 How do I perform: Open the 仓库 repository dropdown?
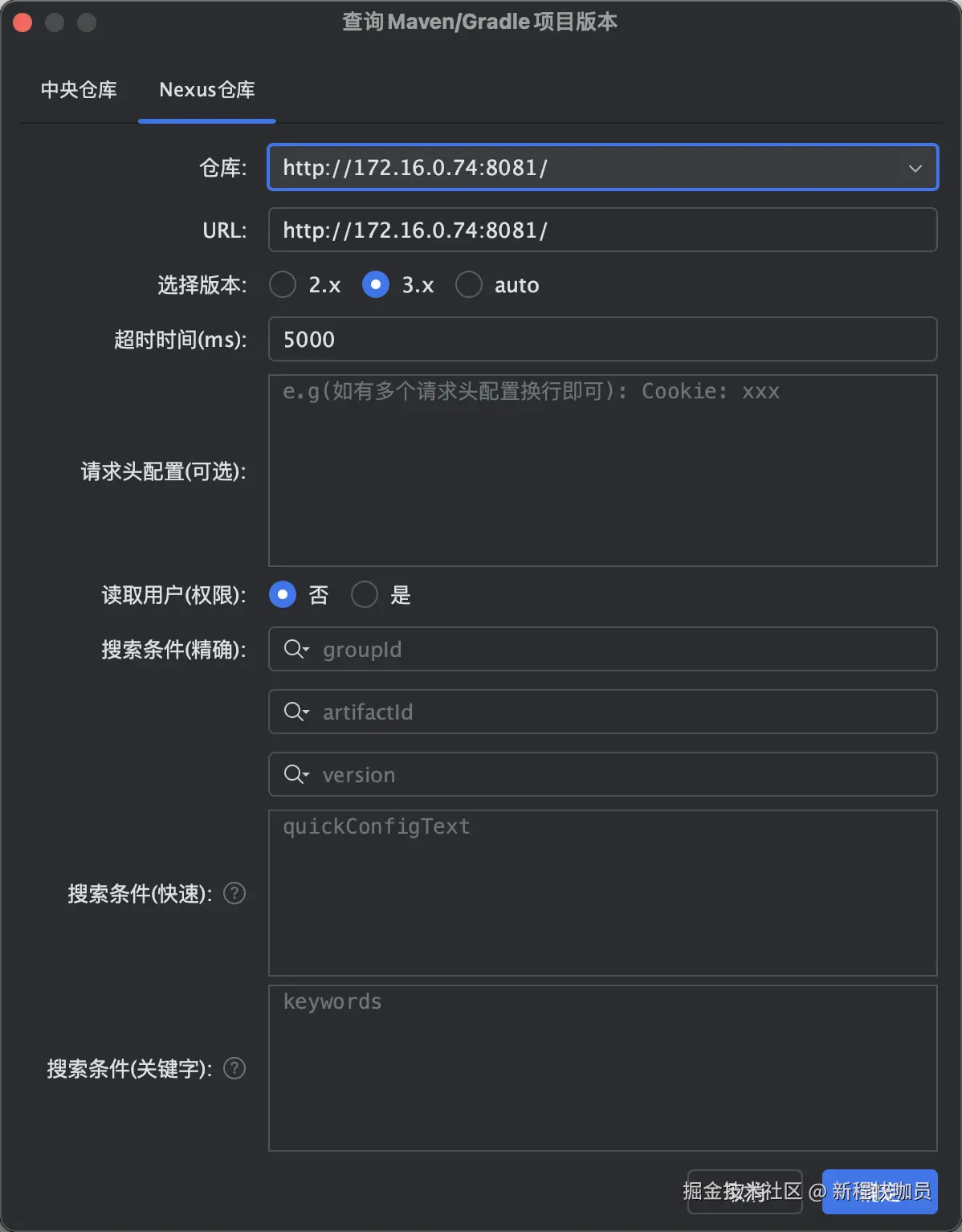tap(915, 168)
